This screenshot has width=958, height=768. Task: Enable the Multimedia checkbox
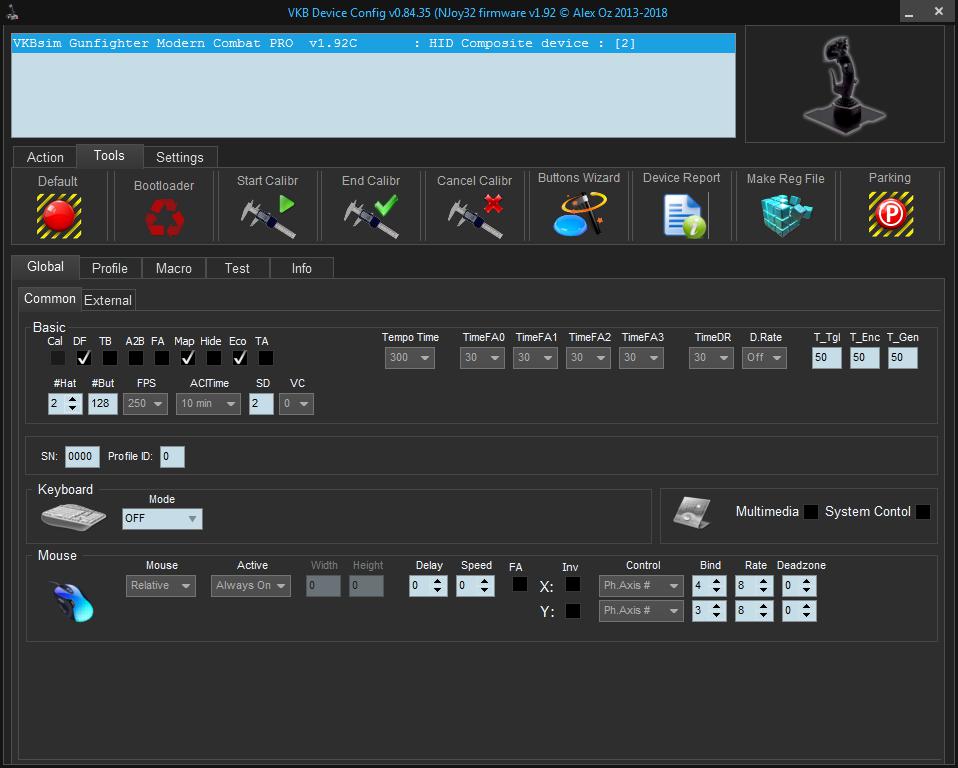tap(811, 512)
